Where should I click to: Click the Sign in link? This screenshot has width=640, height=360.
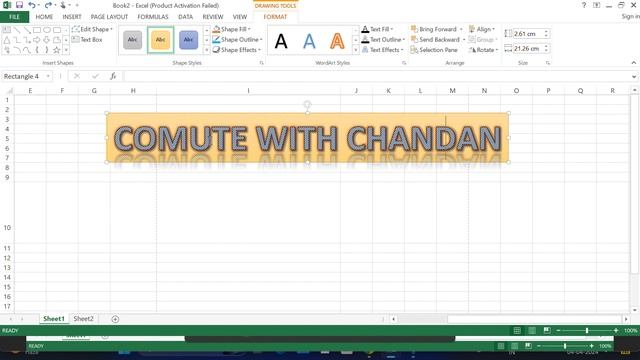pyautogui.click(x=630, y=16)
